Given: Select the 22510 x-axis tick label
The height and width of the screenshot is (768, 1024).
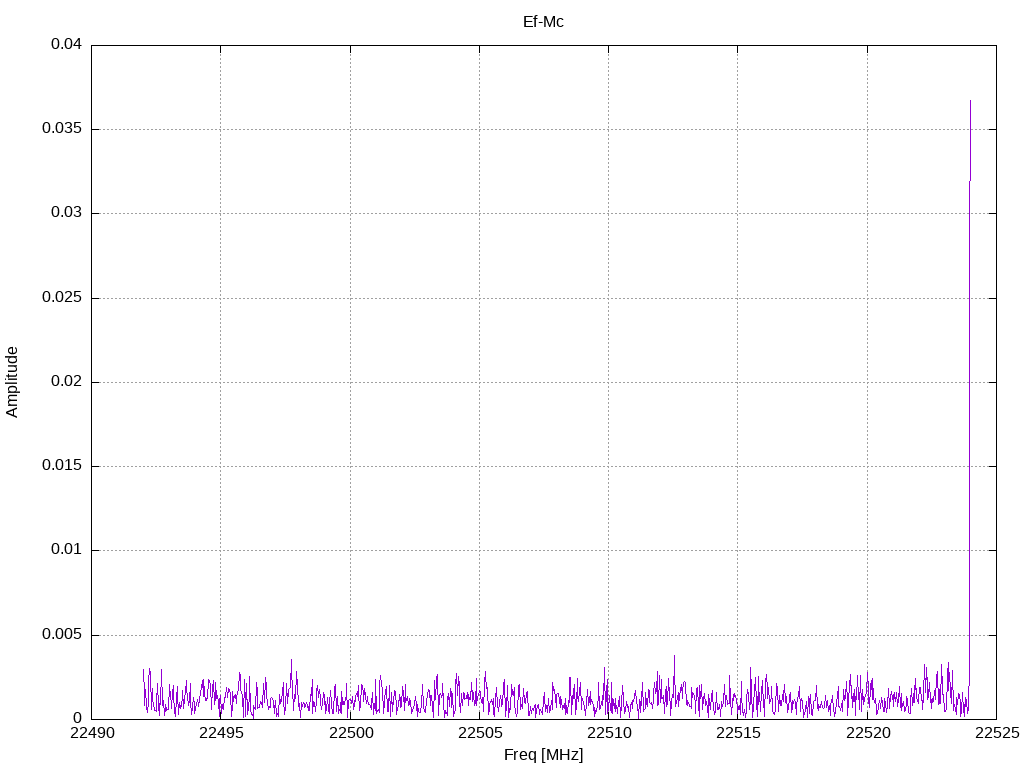Looking at the screenshot, I should click(x=608, y=733).
